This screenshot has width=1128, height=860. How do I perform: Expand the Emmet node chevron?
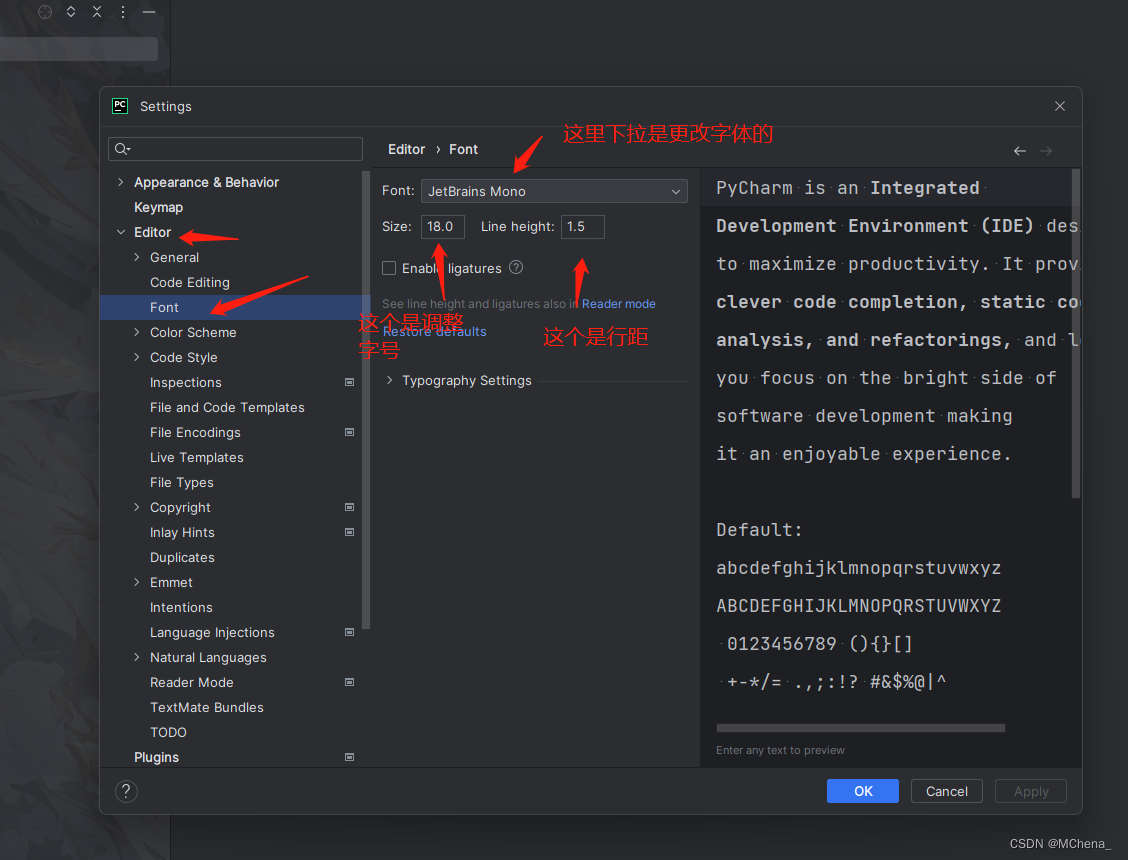point(137,582)
